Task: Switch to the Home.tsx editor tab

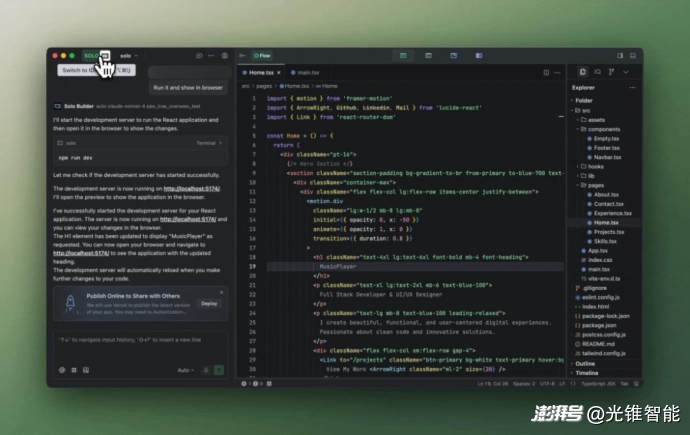Action: tap(260, 73)
